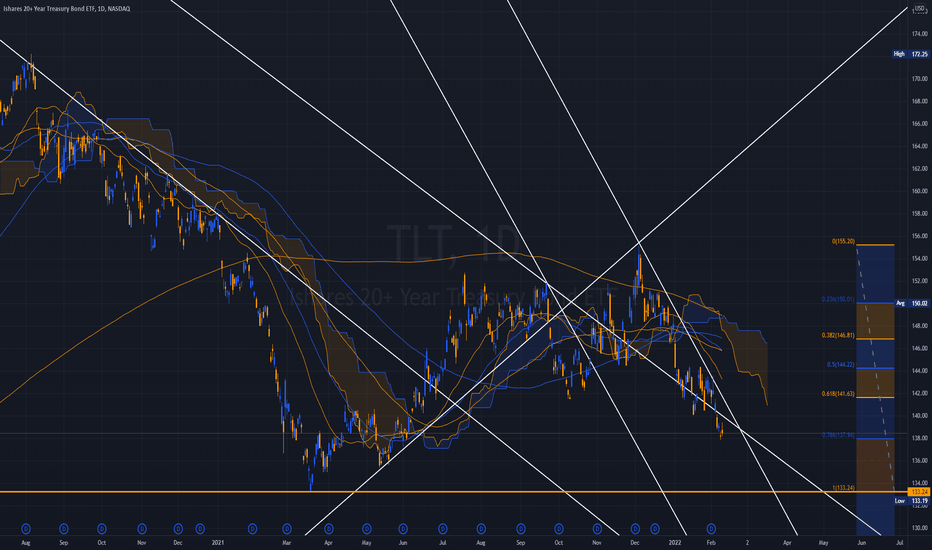Click the Jul label beside 2022's Jun
Screen dimensions: 932x550
(899, 542)
